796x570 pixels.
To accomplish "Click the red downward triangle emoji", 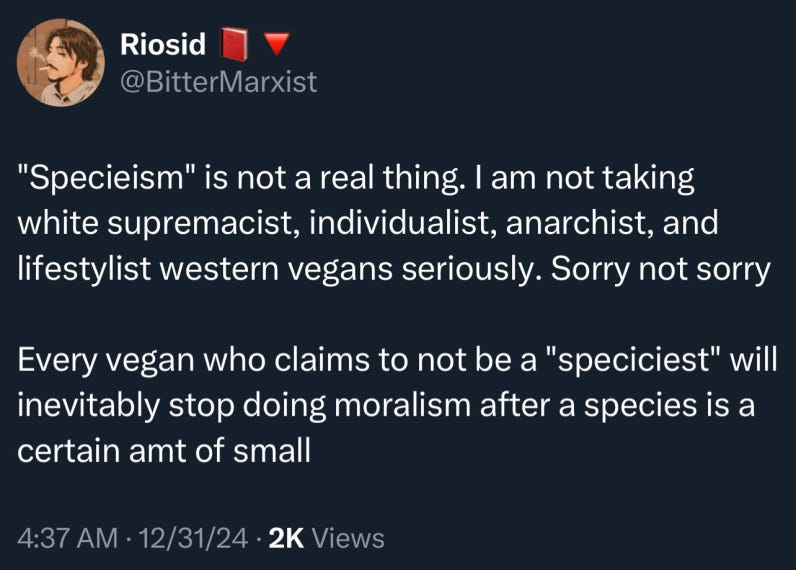I will point(275,45).
